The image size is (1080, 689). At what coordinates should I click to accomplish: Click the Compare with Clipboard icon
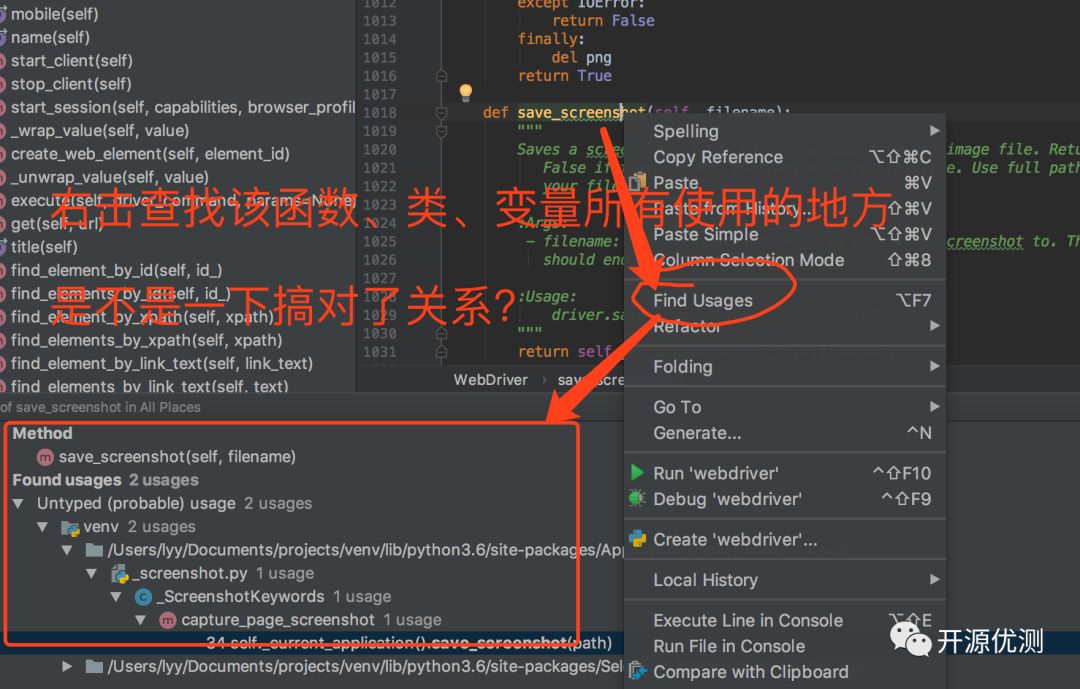click(x=638, y=671)
